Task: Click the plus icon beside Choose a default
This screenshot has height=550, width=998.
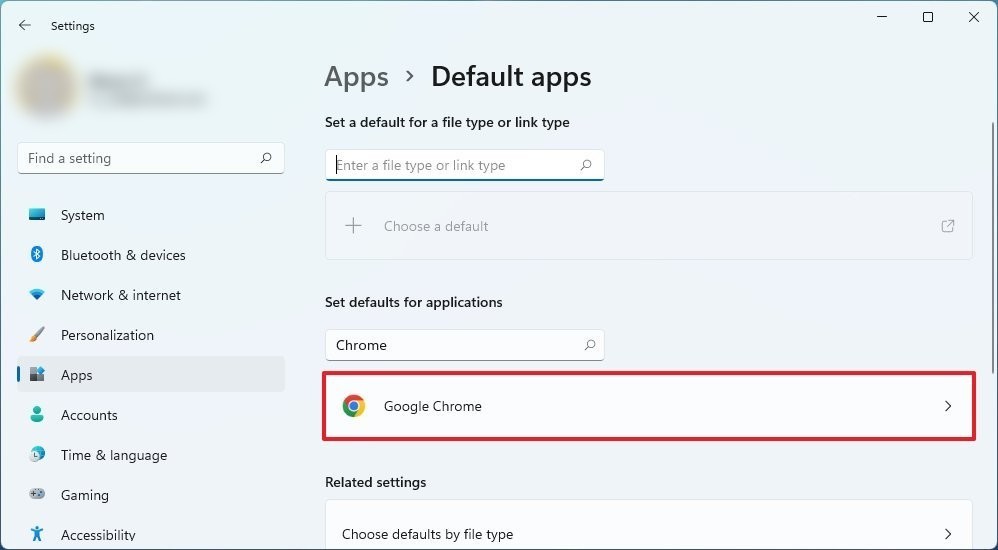Action: [x=353, y=225]
